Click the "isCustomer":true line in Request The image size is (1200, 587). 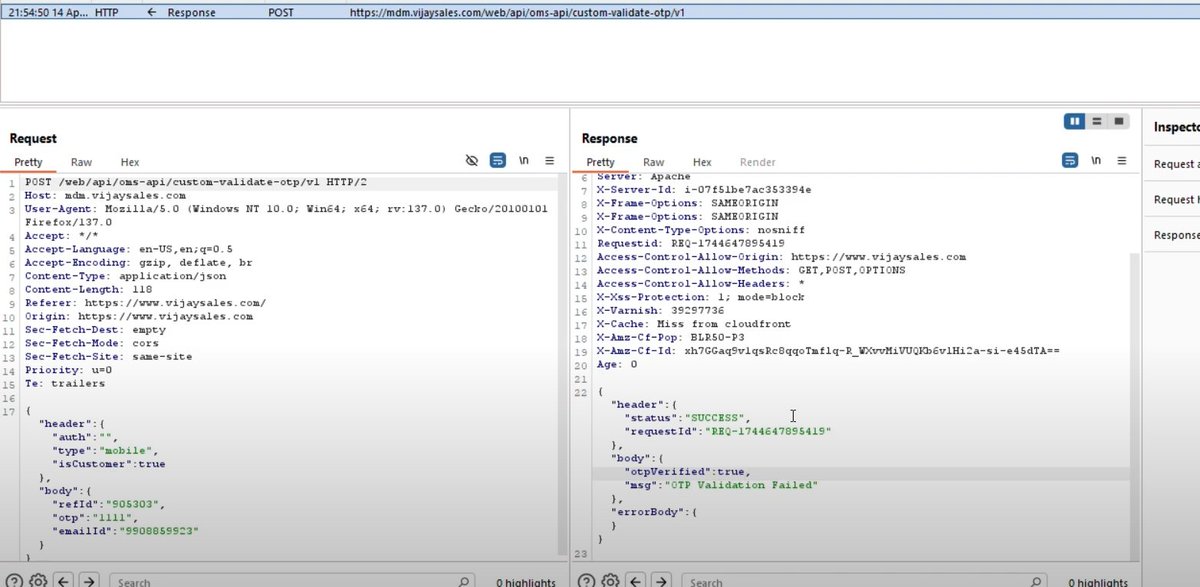[x=109, y=464]
